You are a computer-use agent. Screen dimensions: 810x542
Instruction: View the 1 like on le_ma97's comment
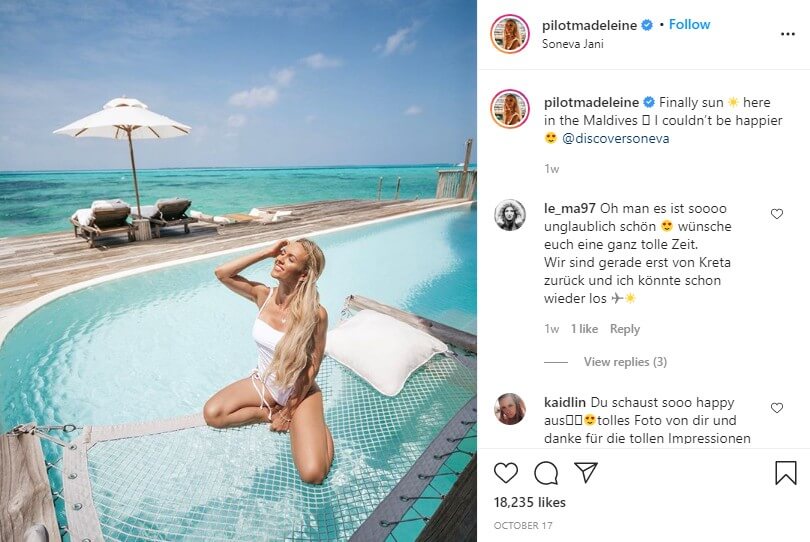point(584,329)
